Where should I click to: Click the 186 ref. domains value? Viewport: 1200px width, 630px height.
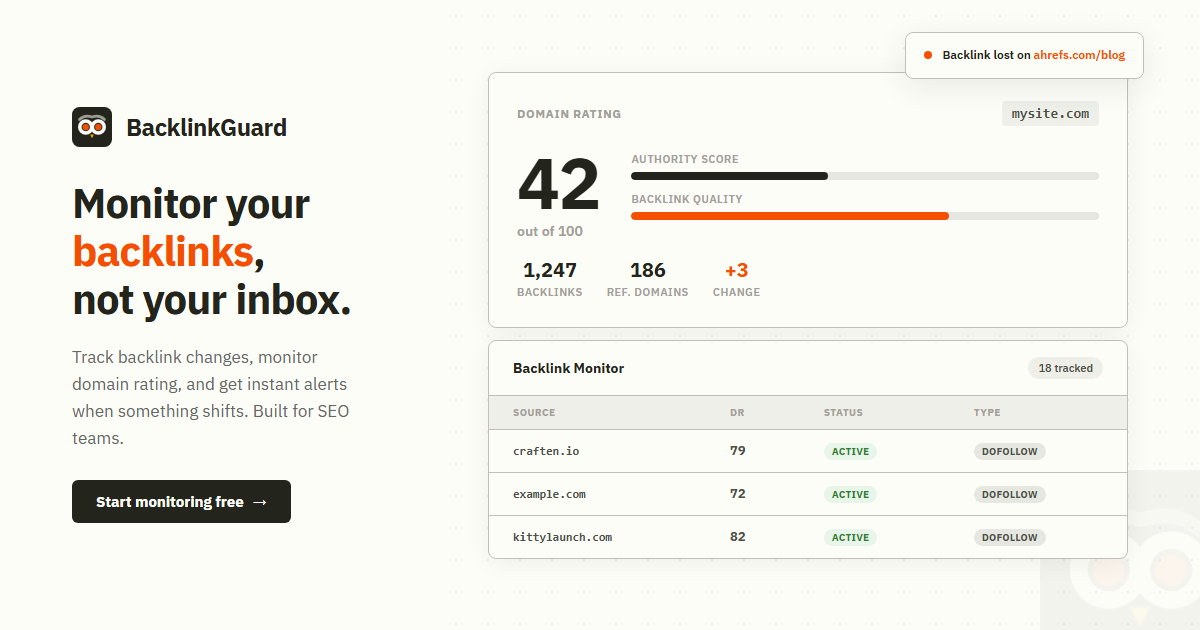coord(648,270)
